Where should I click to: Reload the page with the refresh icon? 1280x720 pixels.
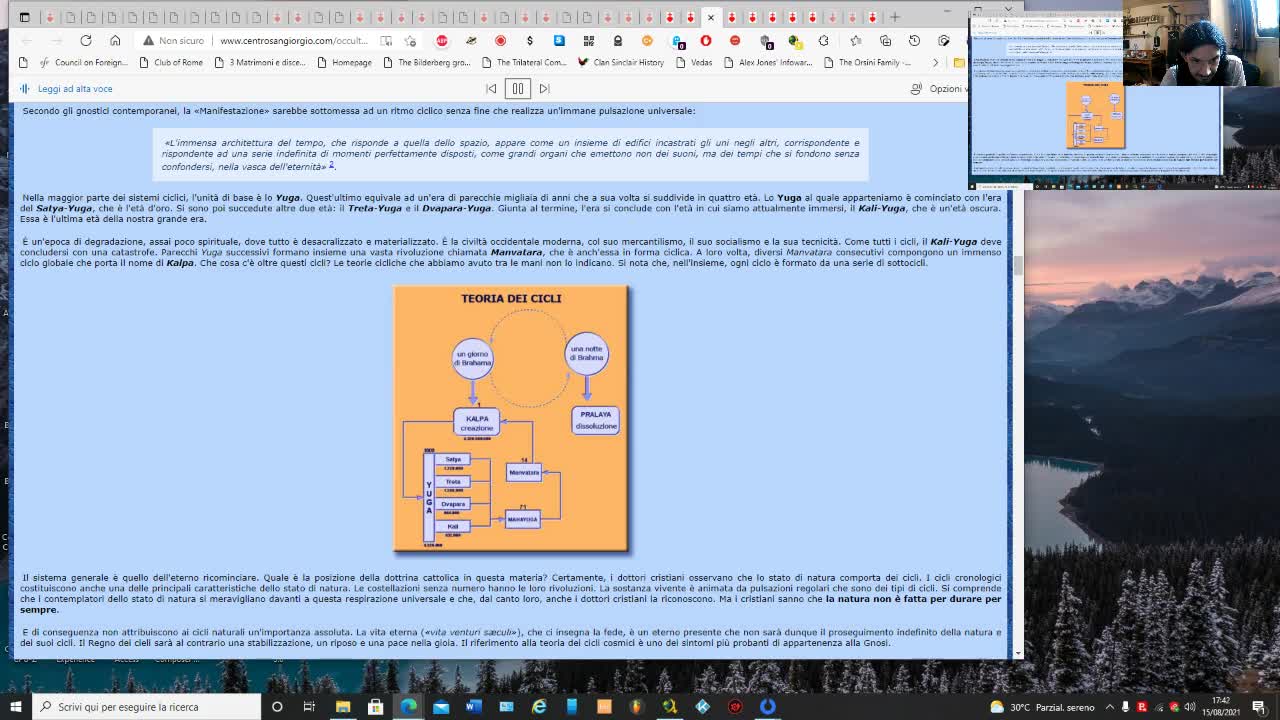(86, 40)
